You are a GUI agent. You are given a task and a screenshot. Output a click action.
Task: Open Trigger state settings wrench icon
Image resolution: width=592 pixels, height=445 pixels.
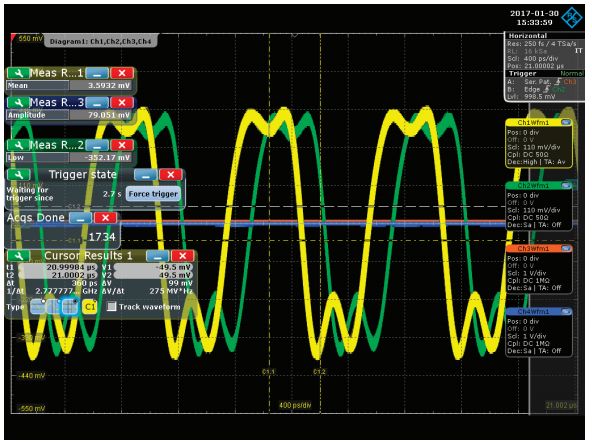tap(18, 175)
